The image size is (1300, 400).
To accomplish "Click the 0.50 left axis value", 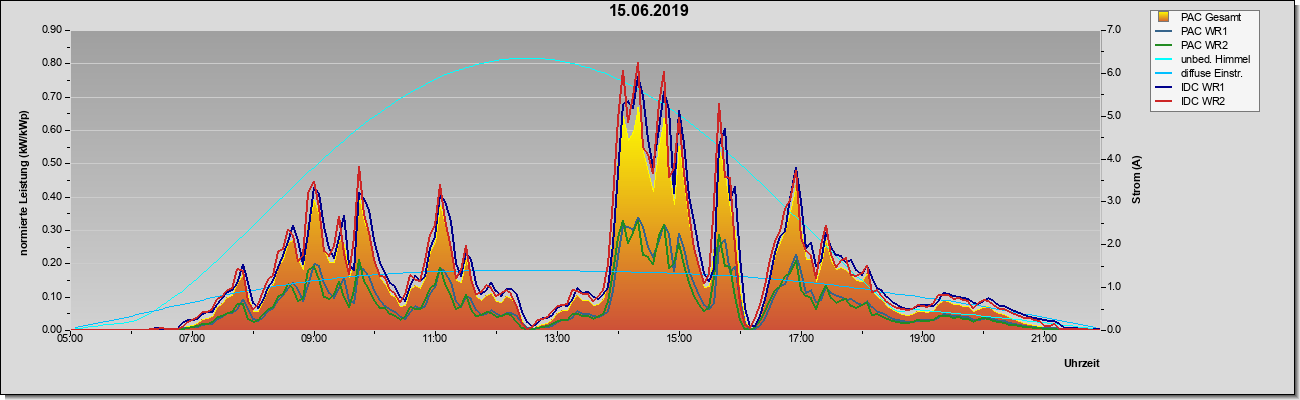I will 53,163.
